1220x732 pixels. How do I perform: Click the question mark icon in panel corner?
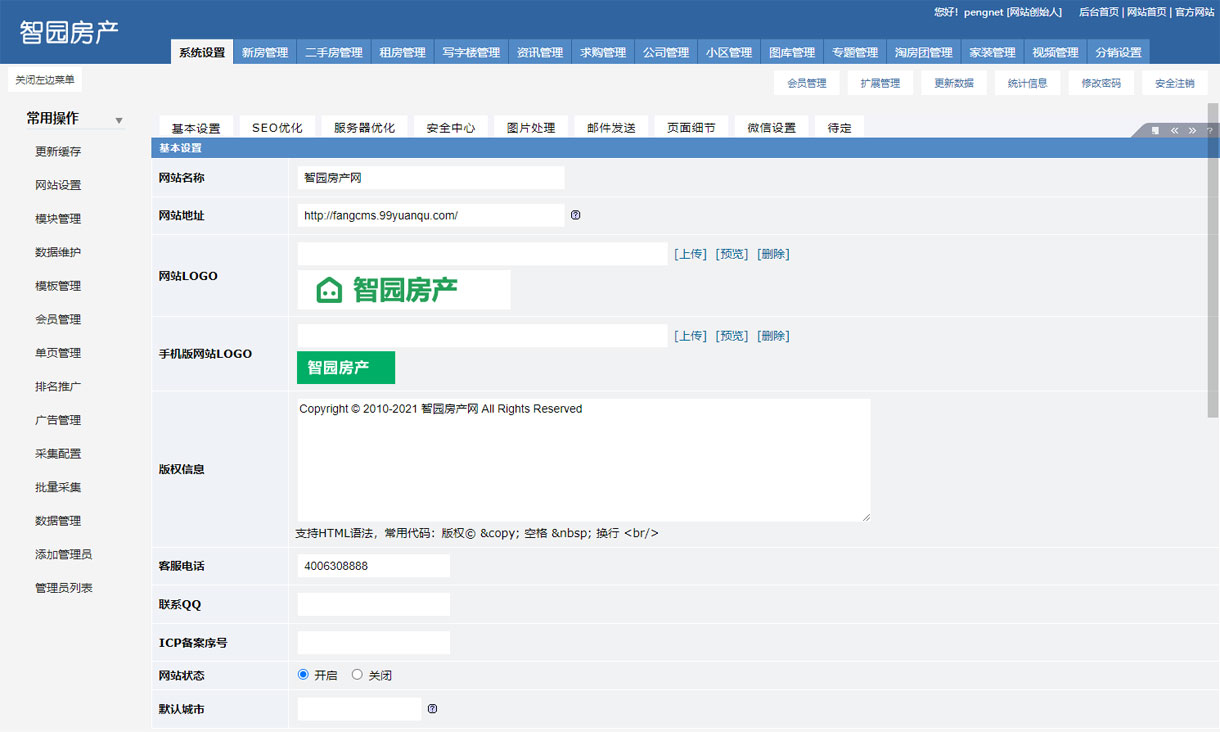coord(1209,131)
